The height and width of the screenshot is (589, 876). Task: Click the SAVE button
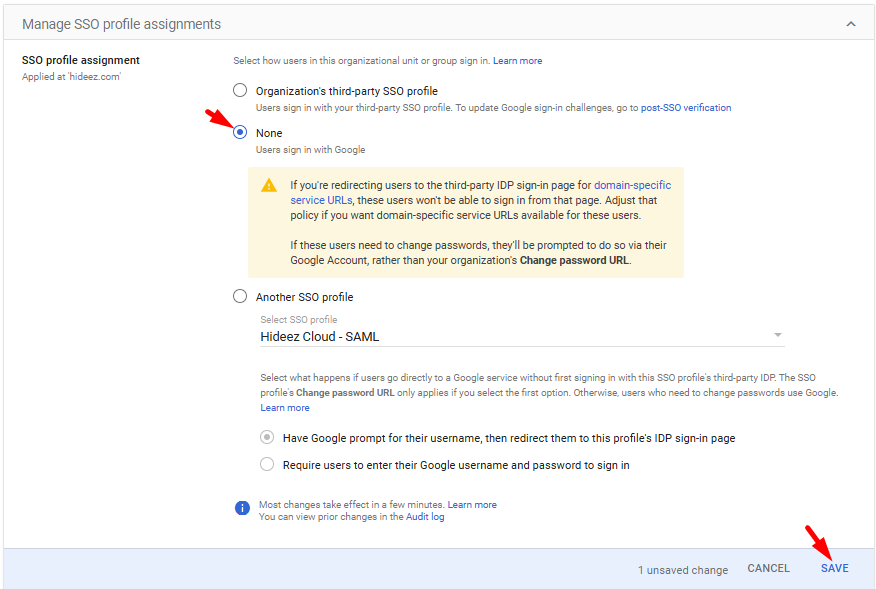pos(834,568)
